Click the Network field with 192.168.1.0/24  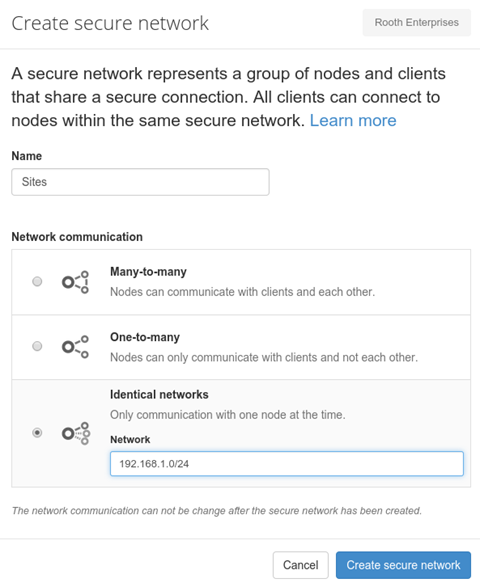(x=287, y=464)
